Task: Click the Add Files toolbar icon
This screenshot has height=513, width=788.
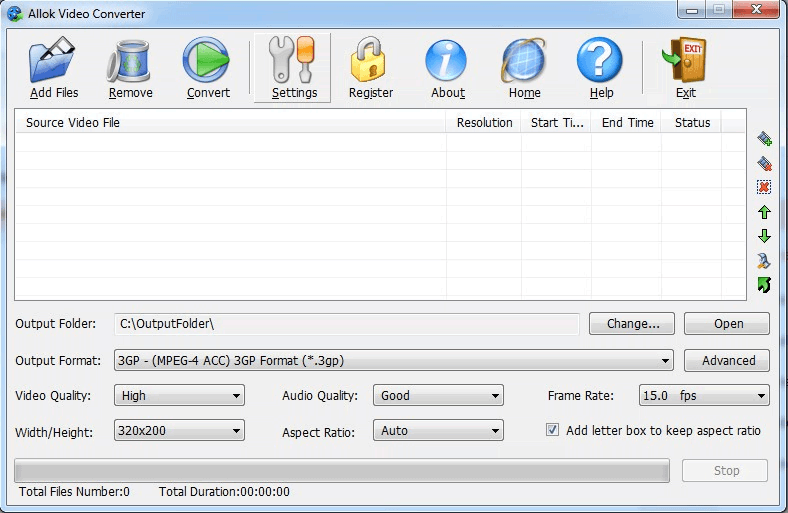Action: pos(53,59)
